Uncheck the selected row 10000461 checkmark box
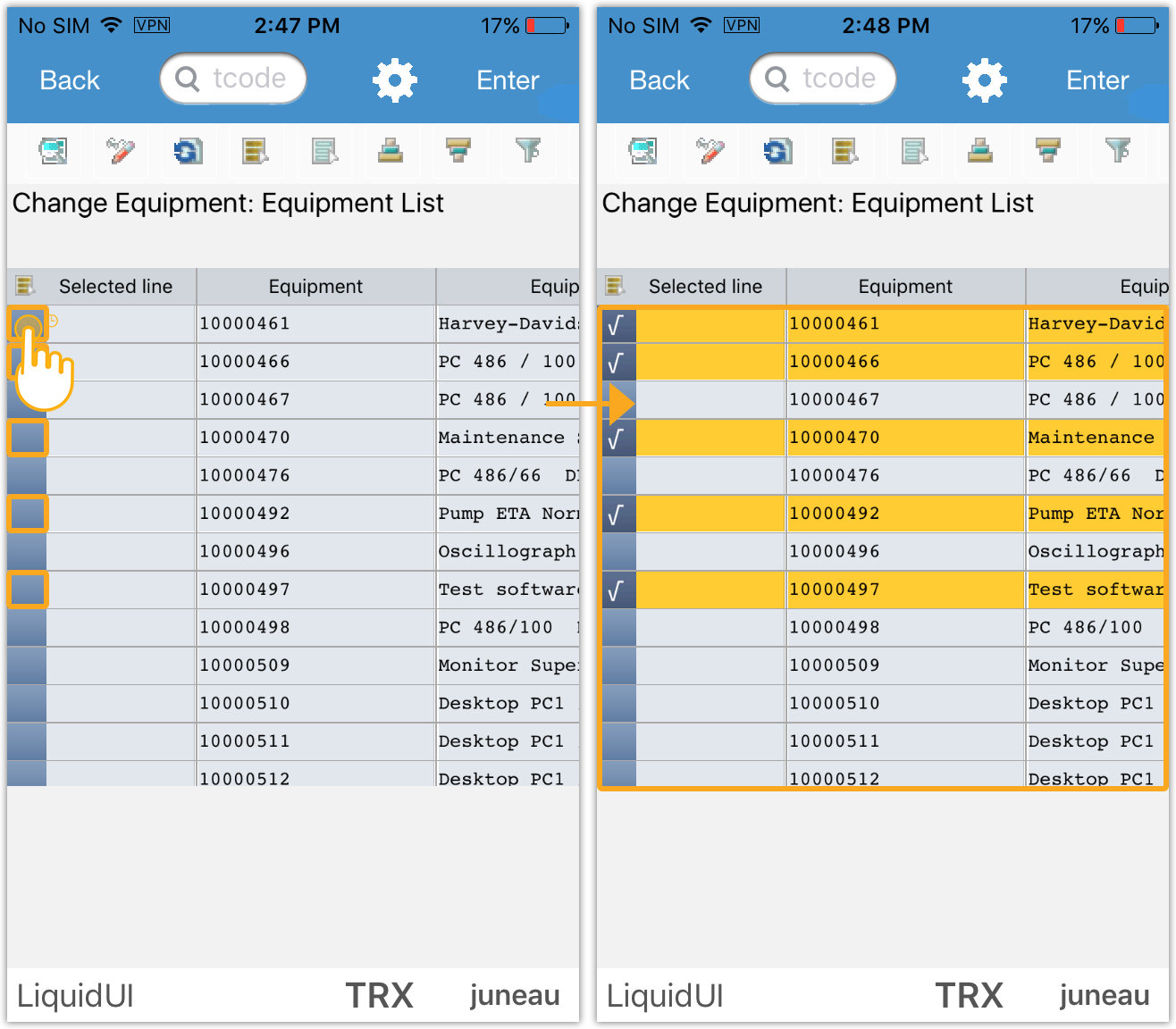The image size is (1176, 1029). (617, 325)
